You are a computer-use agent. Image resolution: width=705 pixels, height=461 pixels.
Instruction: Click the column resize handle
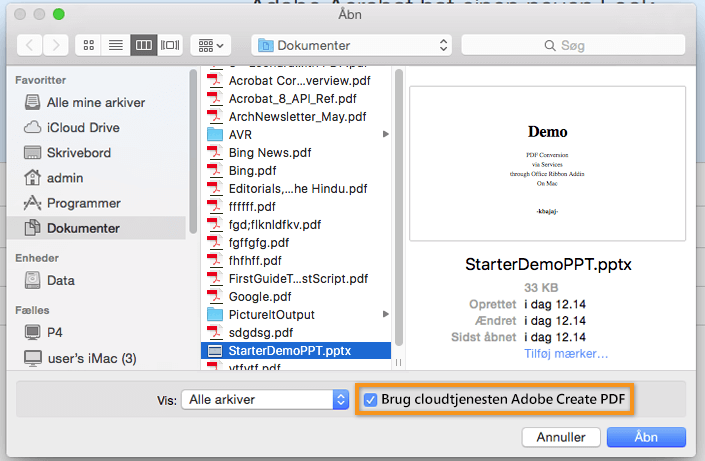tap(398, 363)
